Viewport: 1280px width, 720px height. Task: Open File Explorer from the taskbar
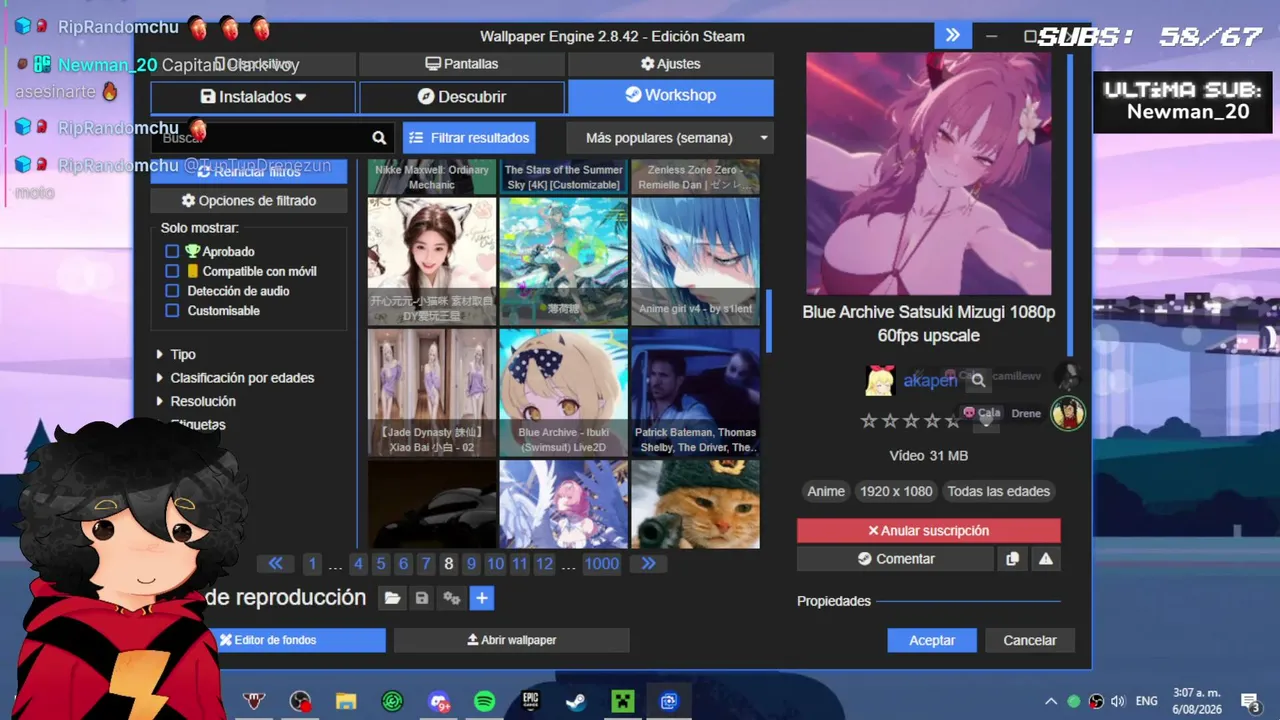click(x=346, y=701)
